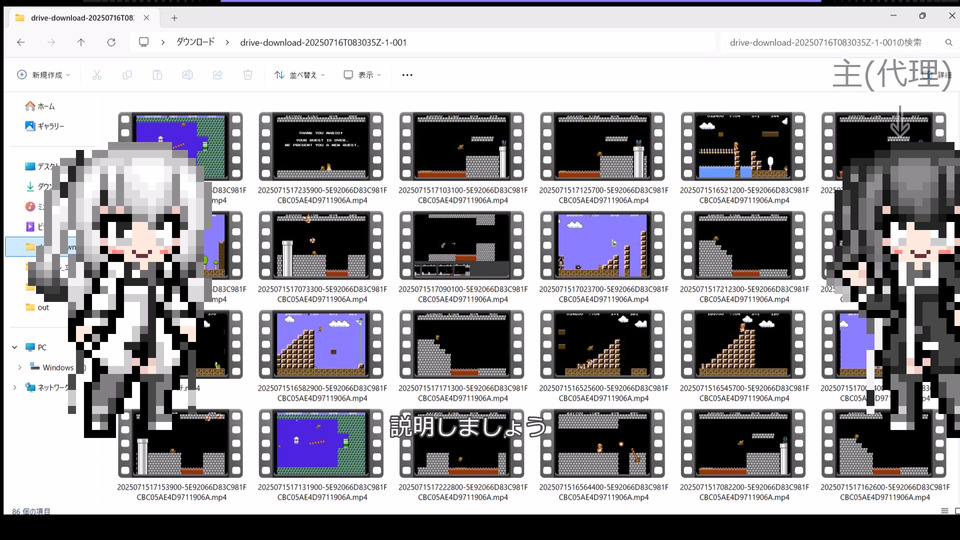This screenshot has height=540, width=960.
Task: Click the Paste toolbar icon
Action: (157, 75)
